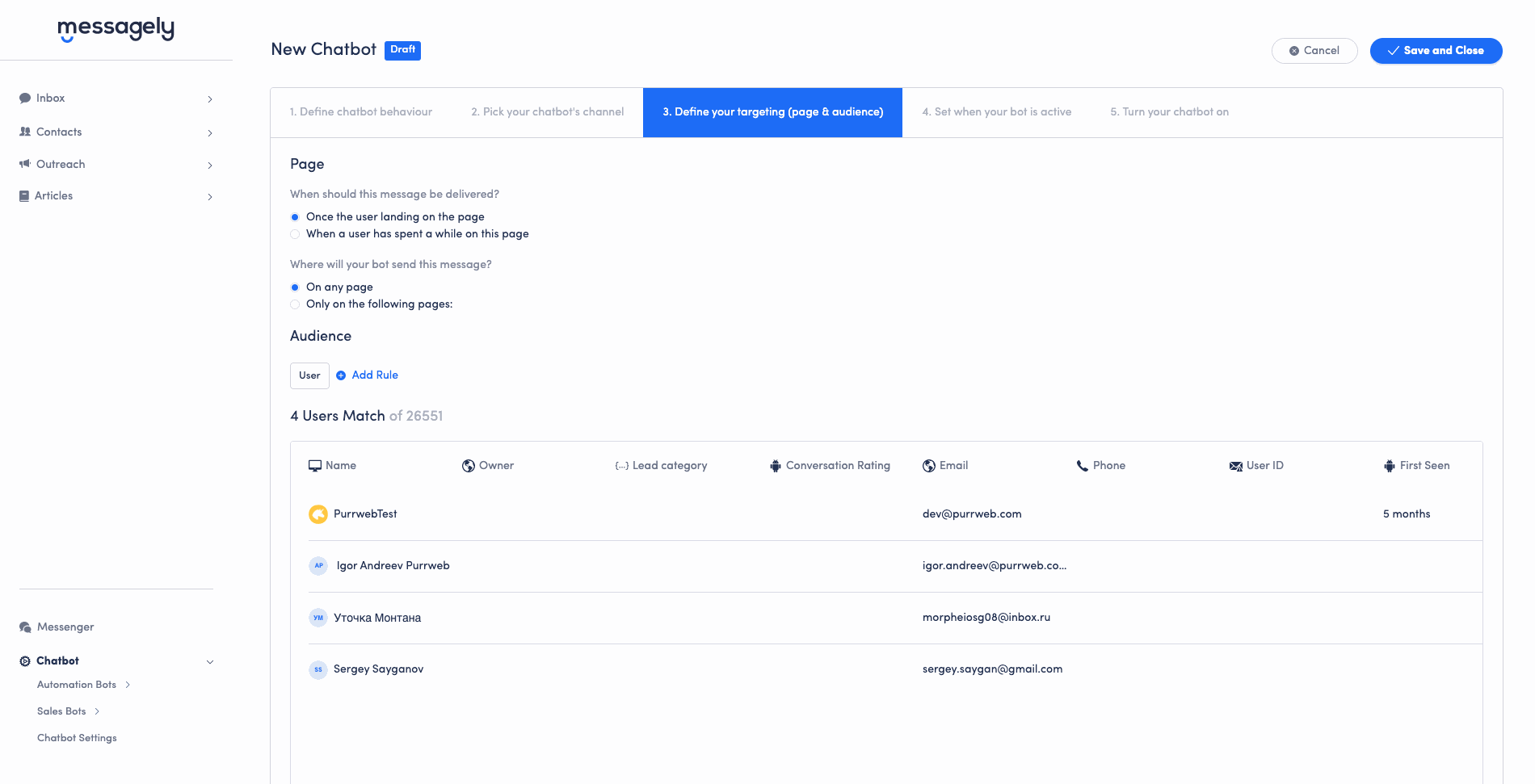
Task: Expand Automation Bots submenu arrow
Action: [128, 685]
